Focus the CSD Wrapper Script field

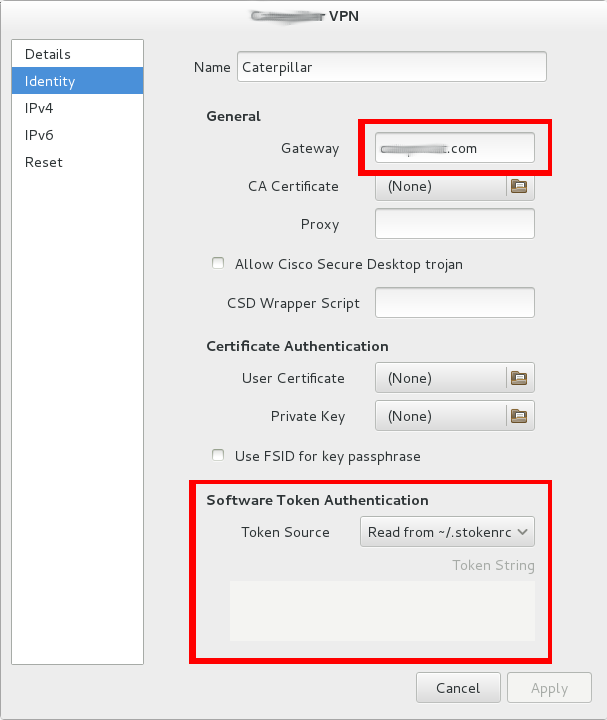pos(455,303)
